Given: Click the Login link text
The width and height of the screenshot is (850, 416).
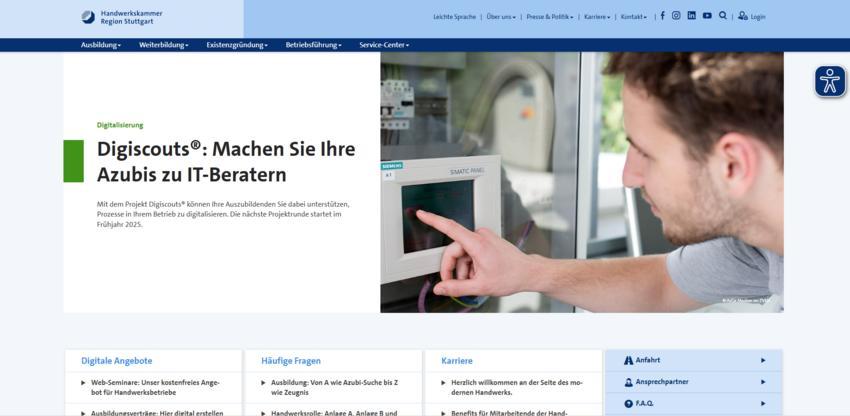Looking at the screenshot, I should pyautogui.click(x=758, y=17).
